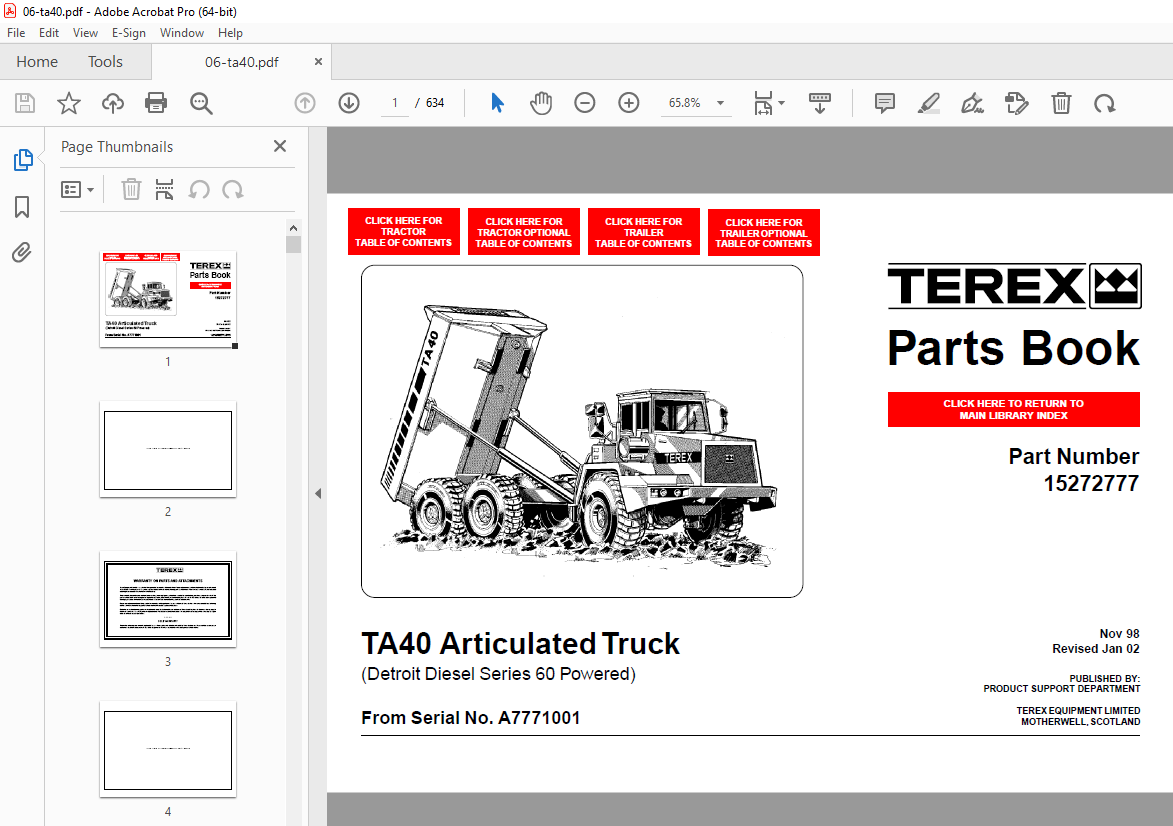Open thumbnails panel options dropdown
This screenshot has height=826, width=1173.
[77, 189]
